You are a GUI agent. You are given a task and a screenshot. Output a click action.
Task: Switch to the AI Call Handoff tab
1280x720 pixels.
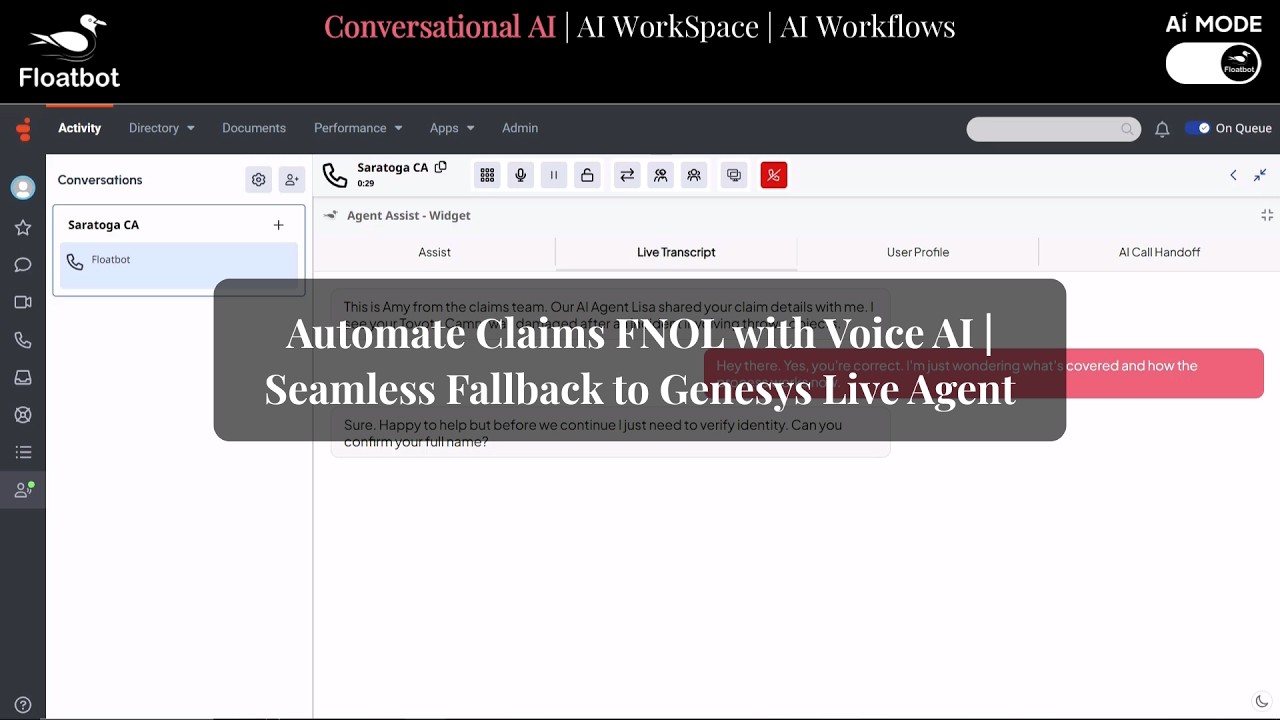pyautogui.click(x=1159, y=252)
